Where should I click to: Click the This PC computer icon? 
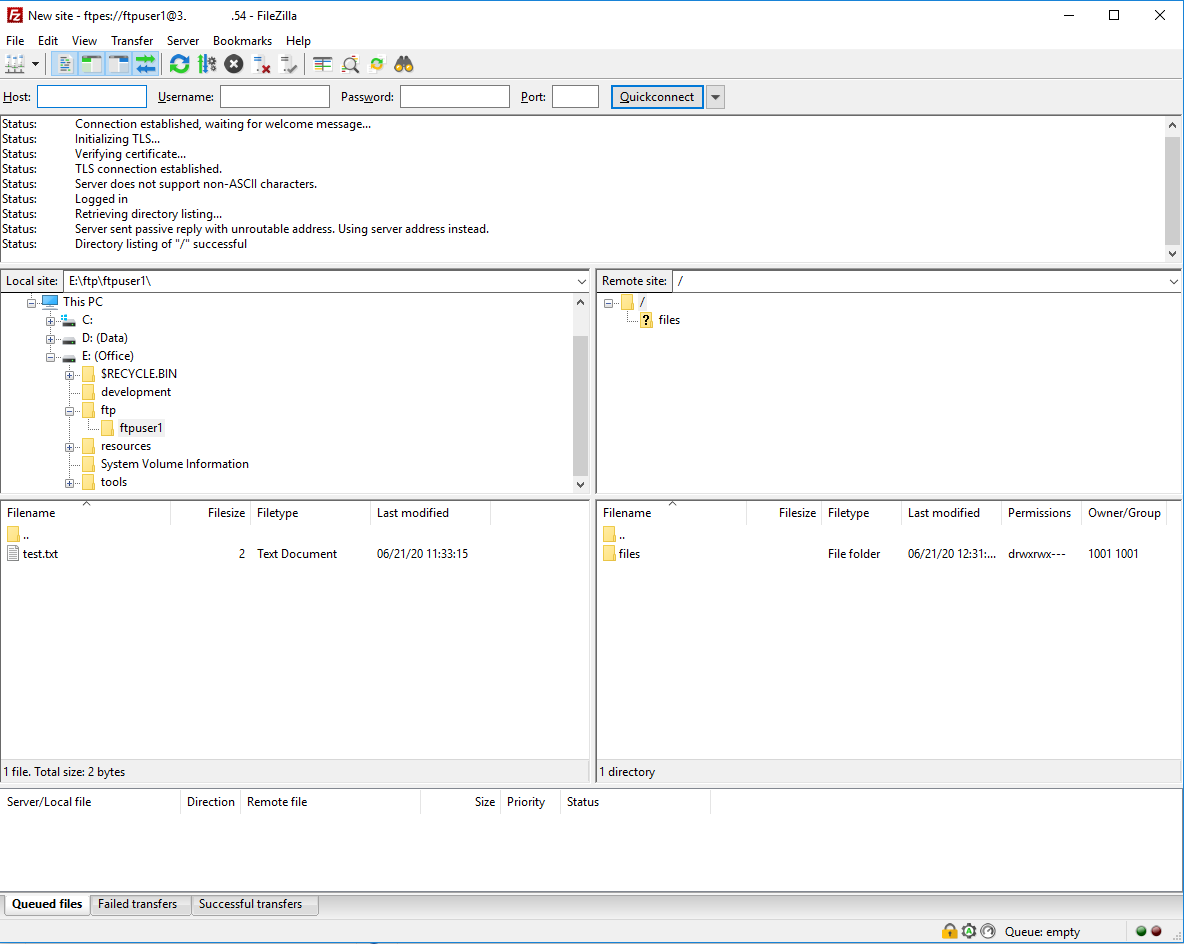pyautogui.click(x=50, y=301)
